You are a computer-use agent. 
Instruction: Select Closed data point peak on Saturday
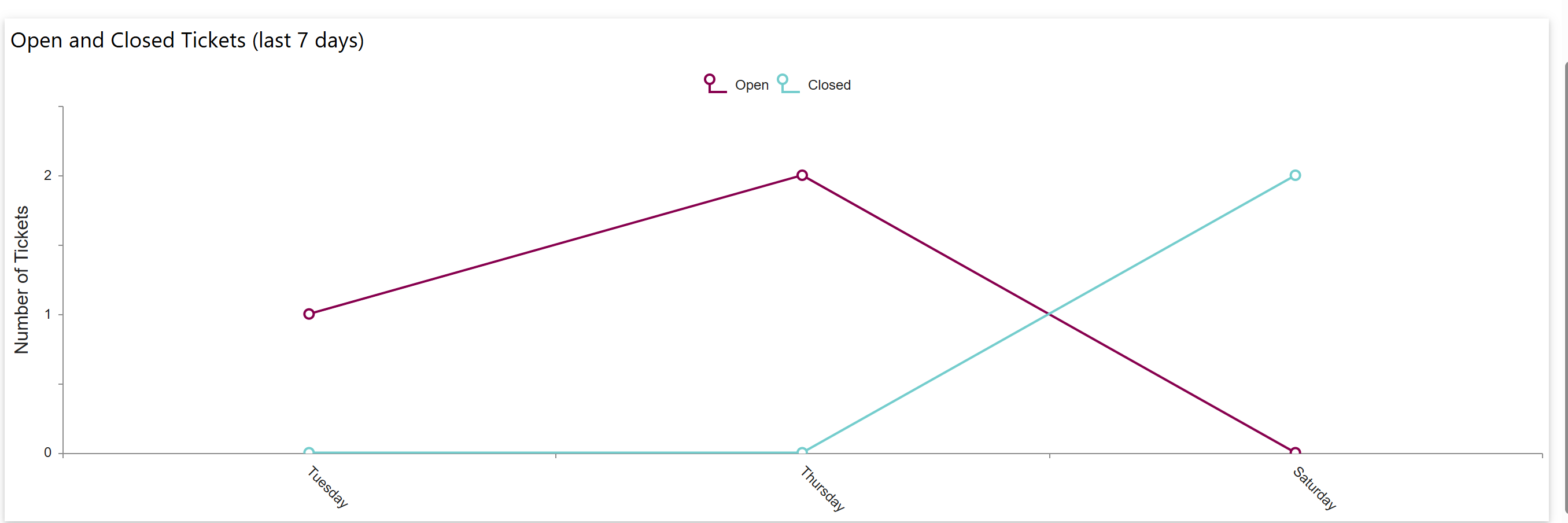(1294, 175)
